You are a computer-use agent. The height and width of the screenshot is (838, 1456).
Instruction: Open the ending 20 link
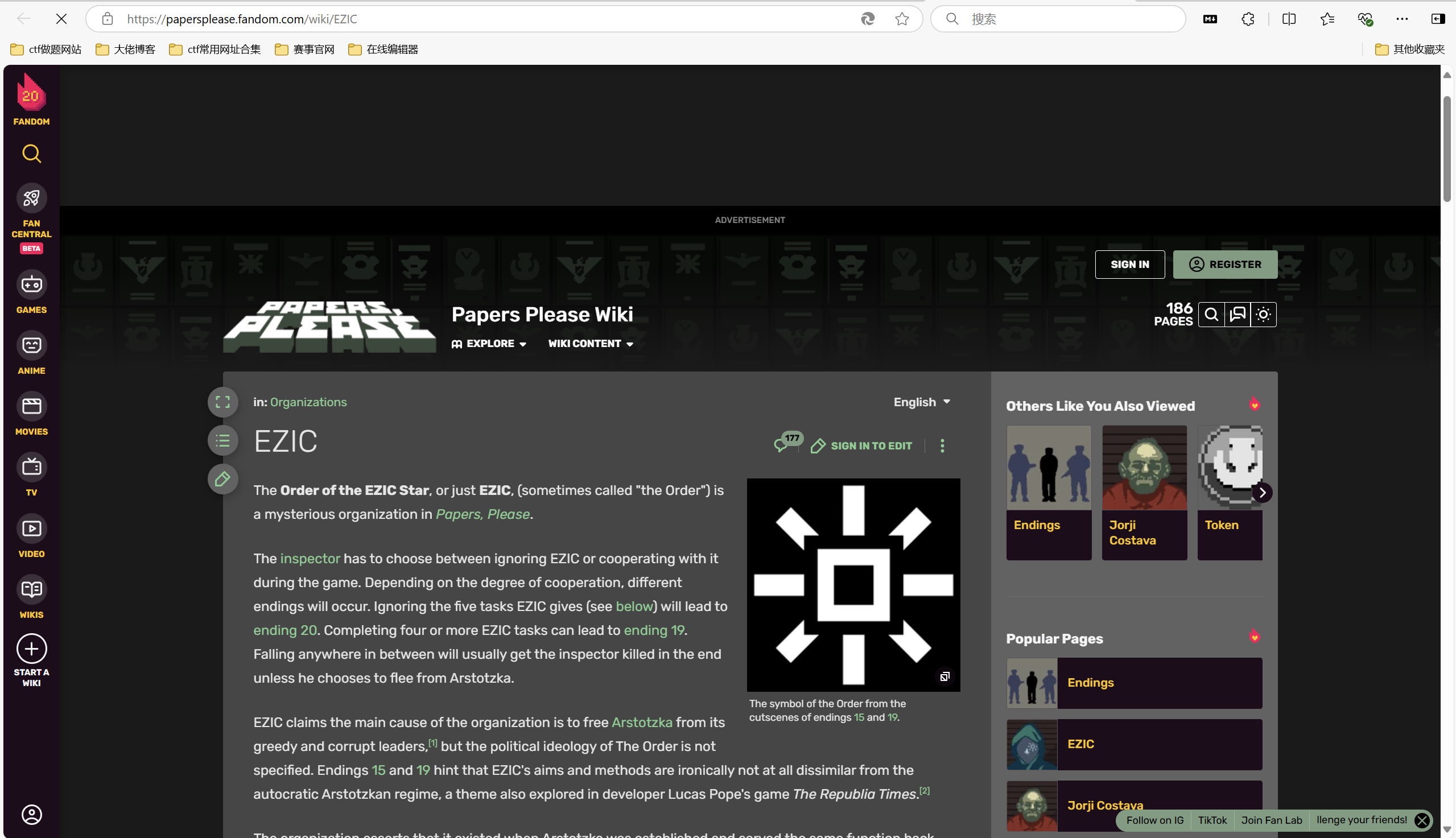pos(285,630)
